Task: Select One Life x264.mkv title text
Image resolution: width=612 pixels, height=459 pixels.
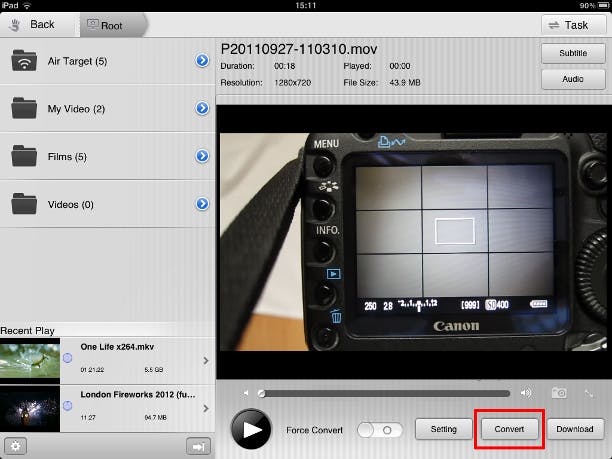Action: (x=117, y=347)
